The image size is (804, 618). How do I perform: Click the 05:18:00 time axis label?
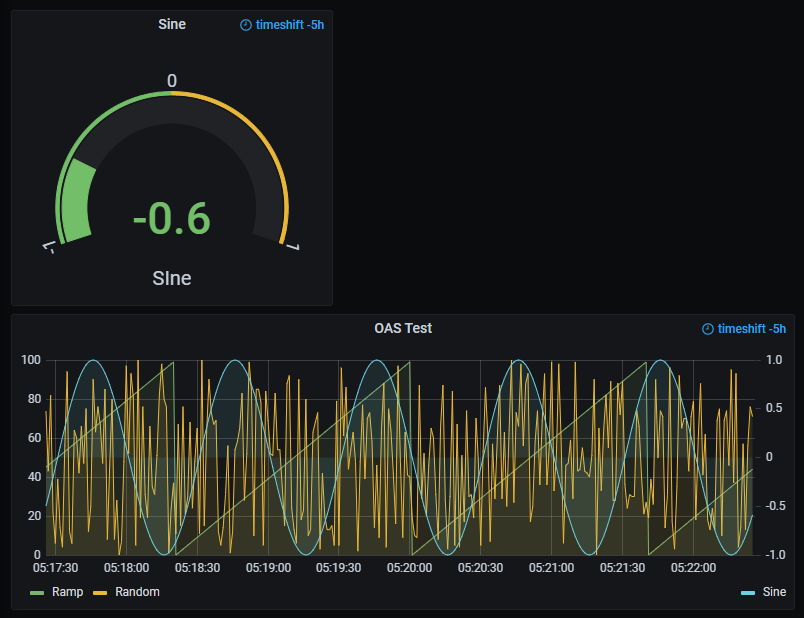(x=126, y=568)
